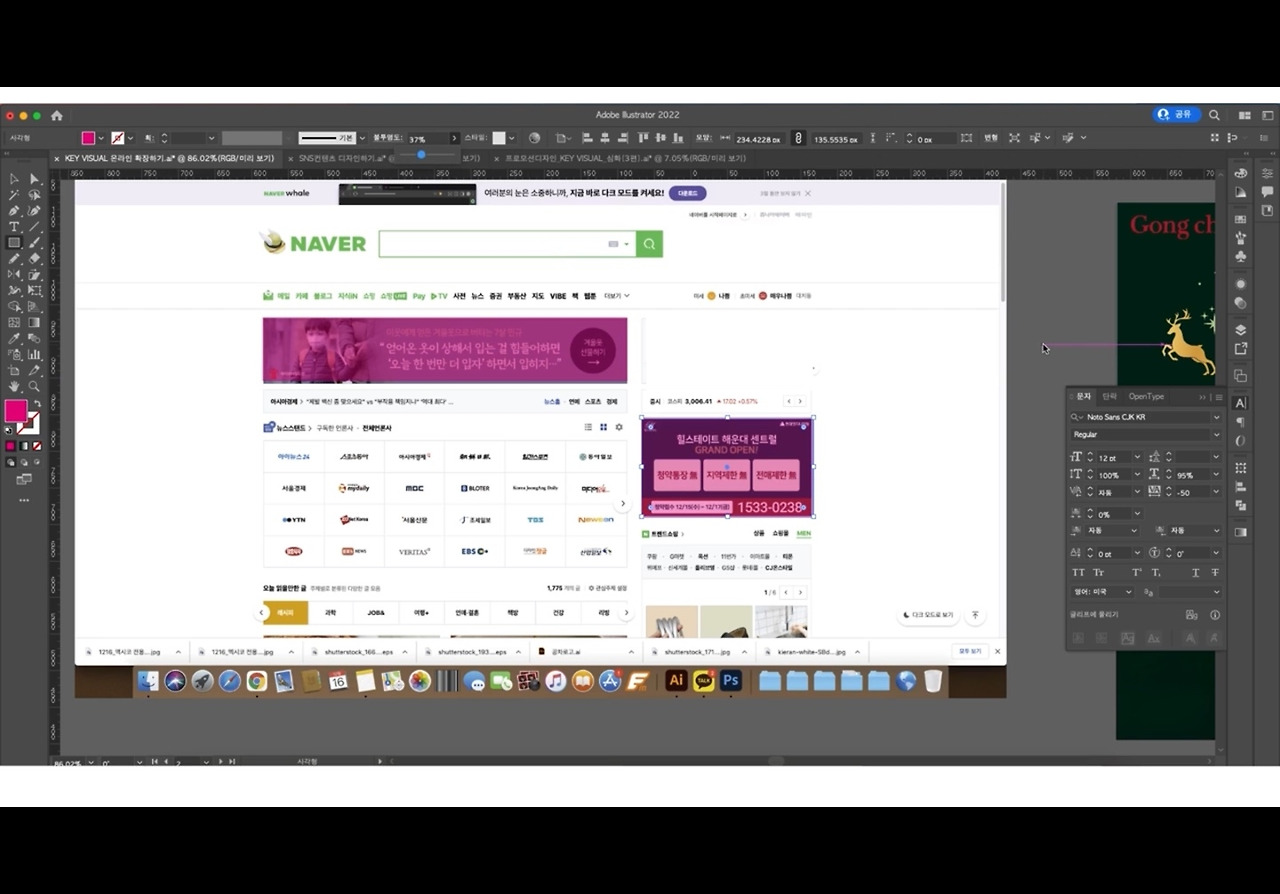Open the language dropdown in the Character panel
This screenshot has width=1280, height=894.
click(1101, 592)
